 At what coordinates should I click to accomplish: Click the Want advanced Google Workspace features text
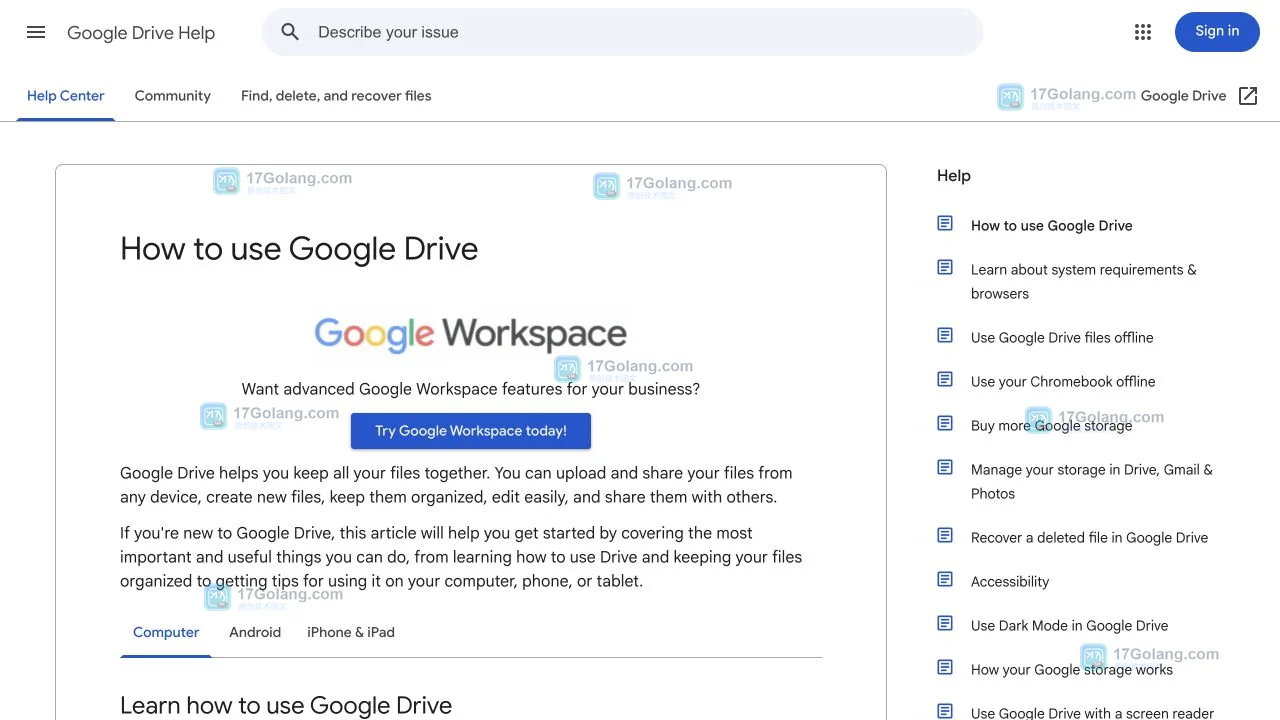[471, 389]
